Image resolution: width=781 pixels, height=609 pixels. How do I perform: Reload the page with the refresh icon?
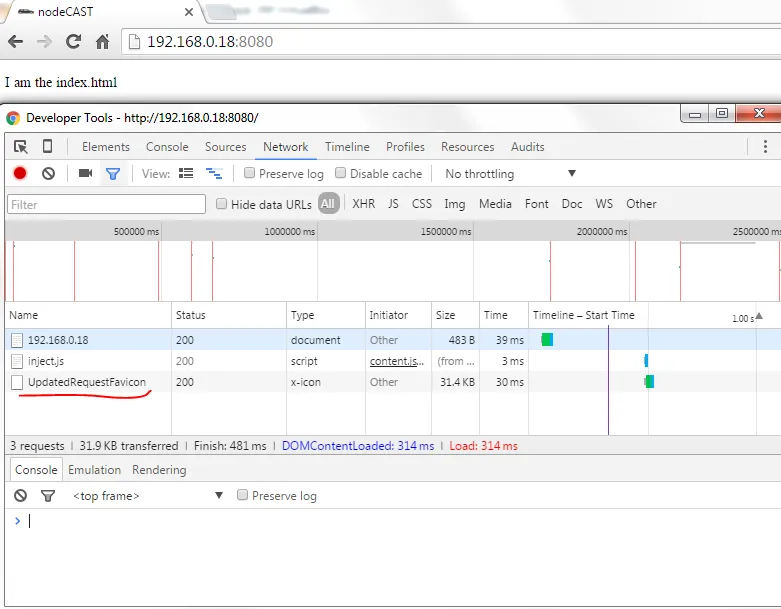[x=74, y=41]
